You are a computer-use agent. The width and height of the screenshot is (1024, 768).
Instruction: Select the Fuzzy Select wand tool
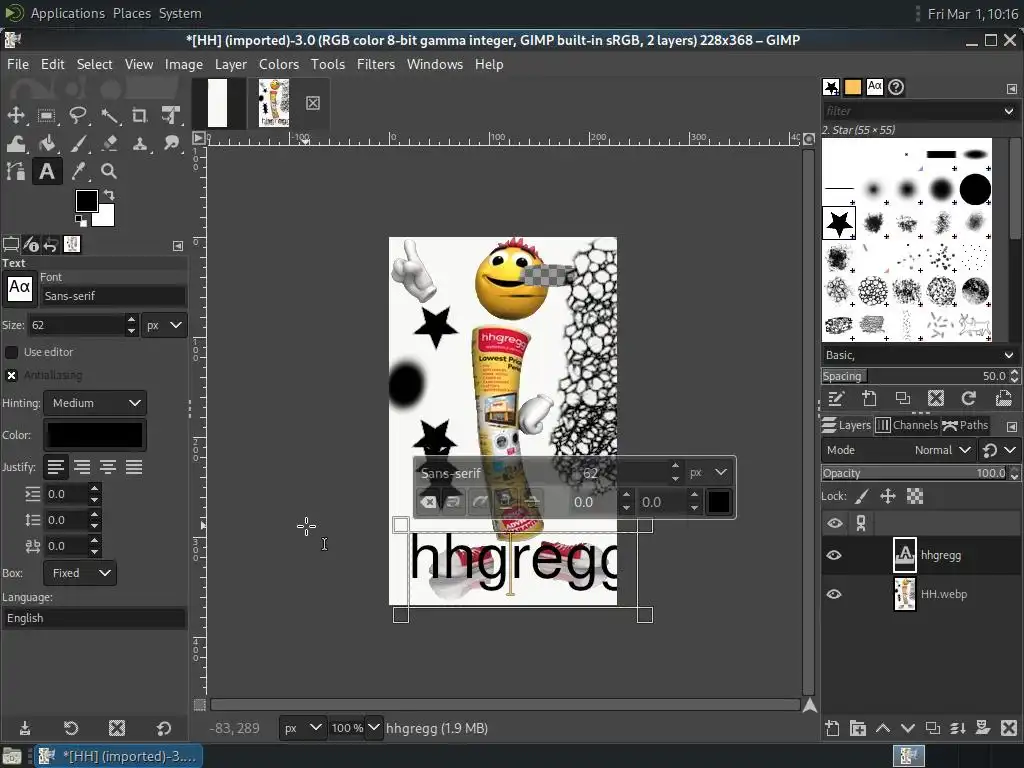[109, 116]
